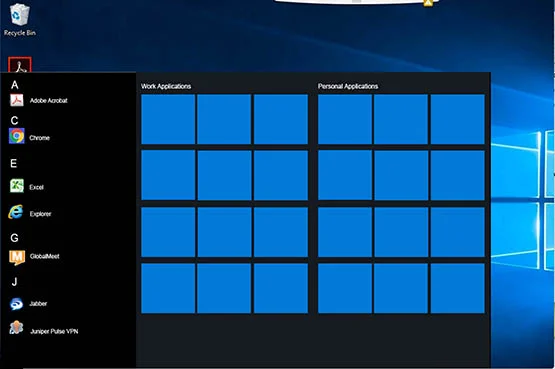The width and height of the screenshot is (555, 369).
Task: Click the GlobalMeet icon in app list
Action: pos(17,257)
